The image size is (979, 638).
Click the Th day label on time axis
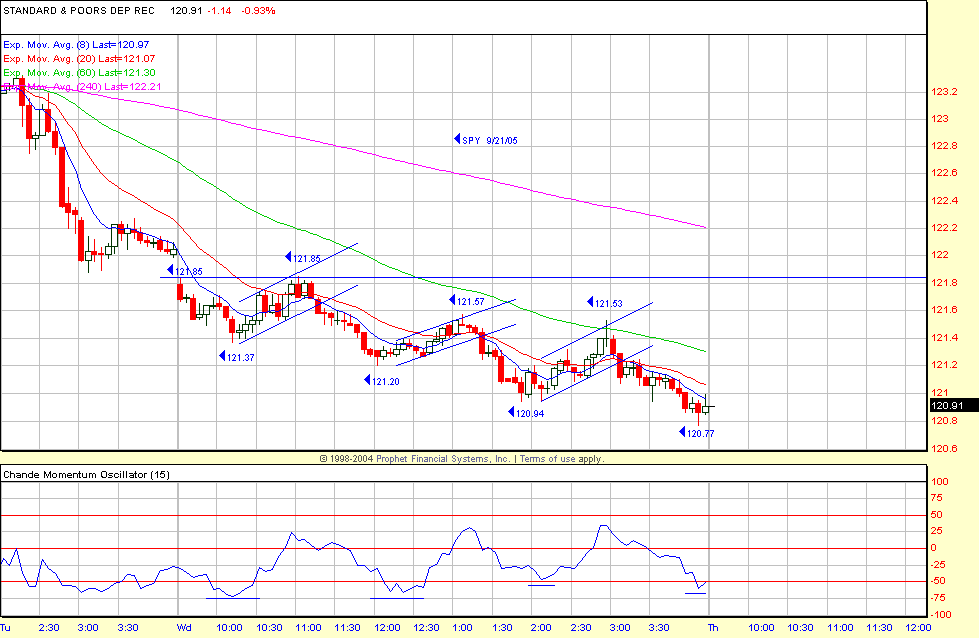click(713, 628)
